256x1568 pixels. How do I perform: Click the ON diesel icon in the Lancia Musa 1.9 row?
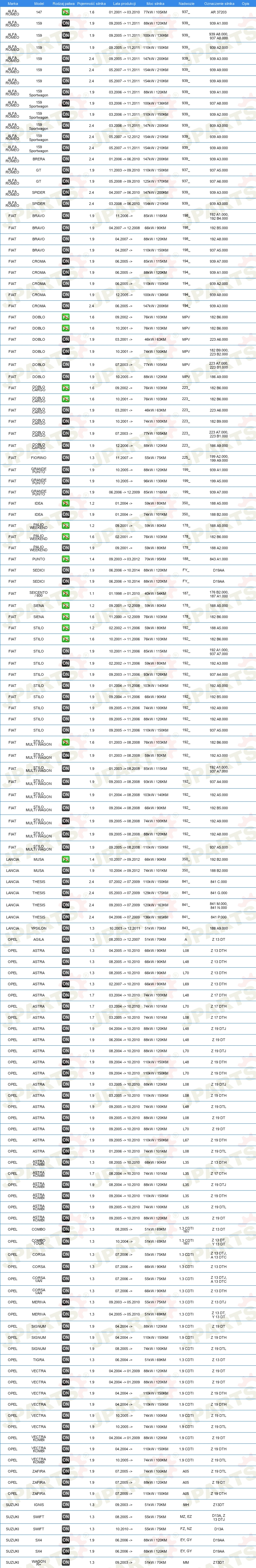point(66,871)
